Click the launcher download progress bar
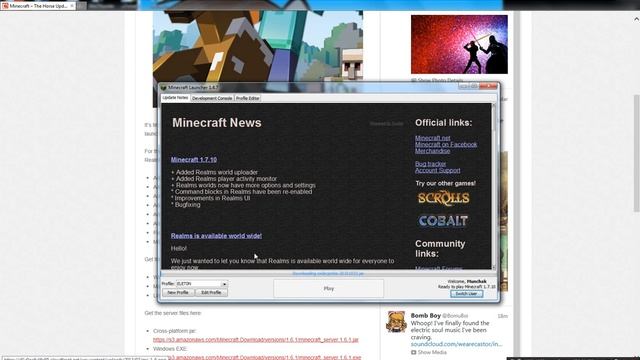 (x=328, y=273)
